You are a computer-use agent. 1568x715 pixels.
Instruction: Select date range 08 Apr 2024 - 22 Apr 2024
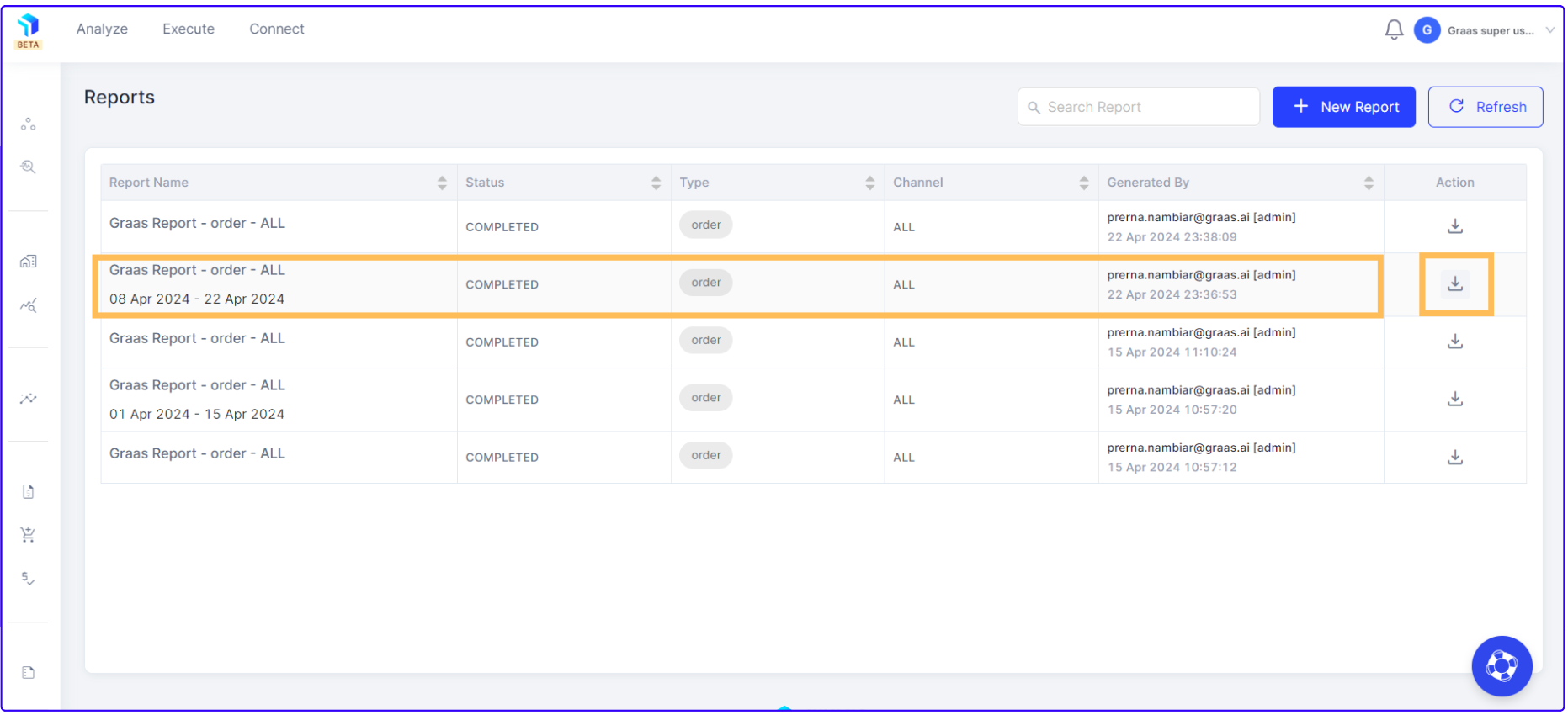click(197, 299)
